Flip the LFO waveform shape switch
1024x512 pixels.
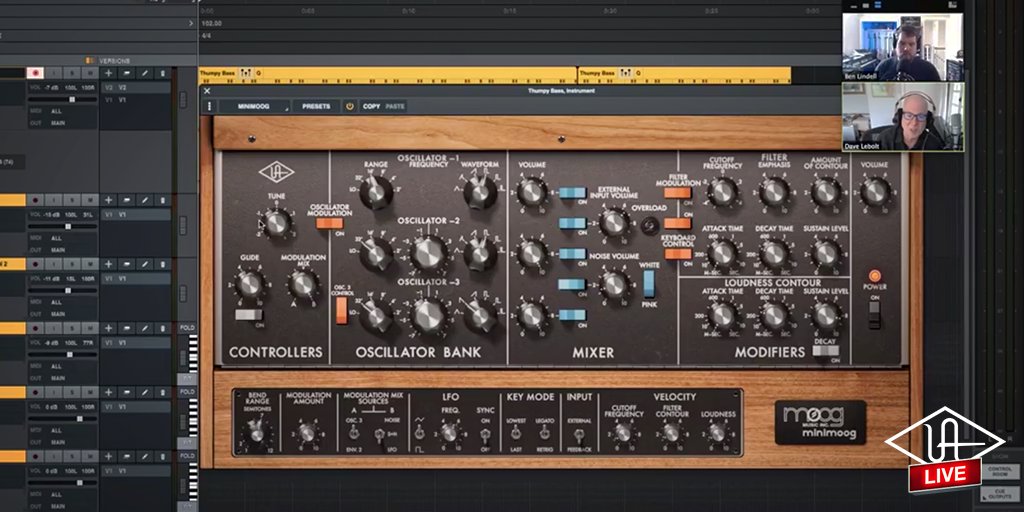[x=418, y=432]
